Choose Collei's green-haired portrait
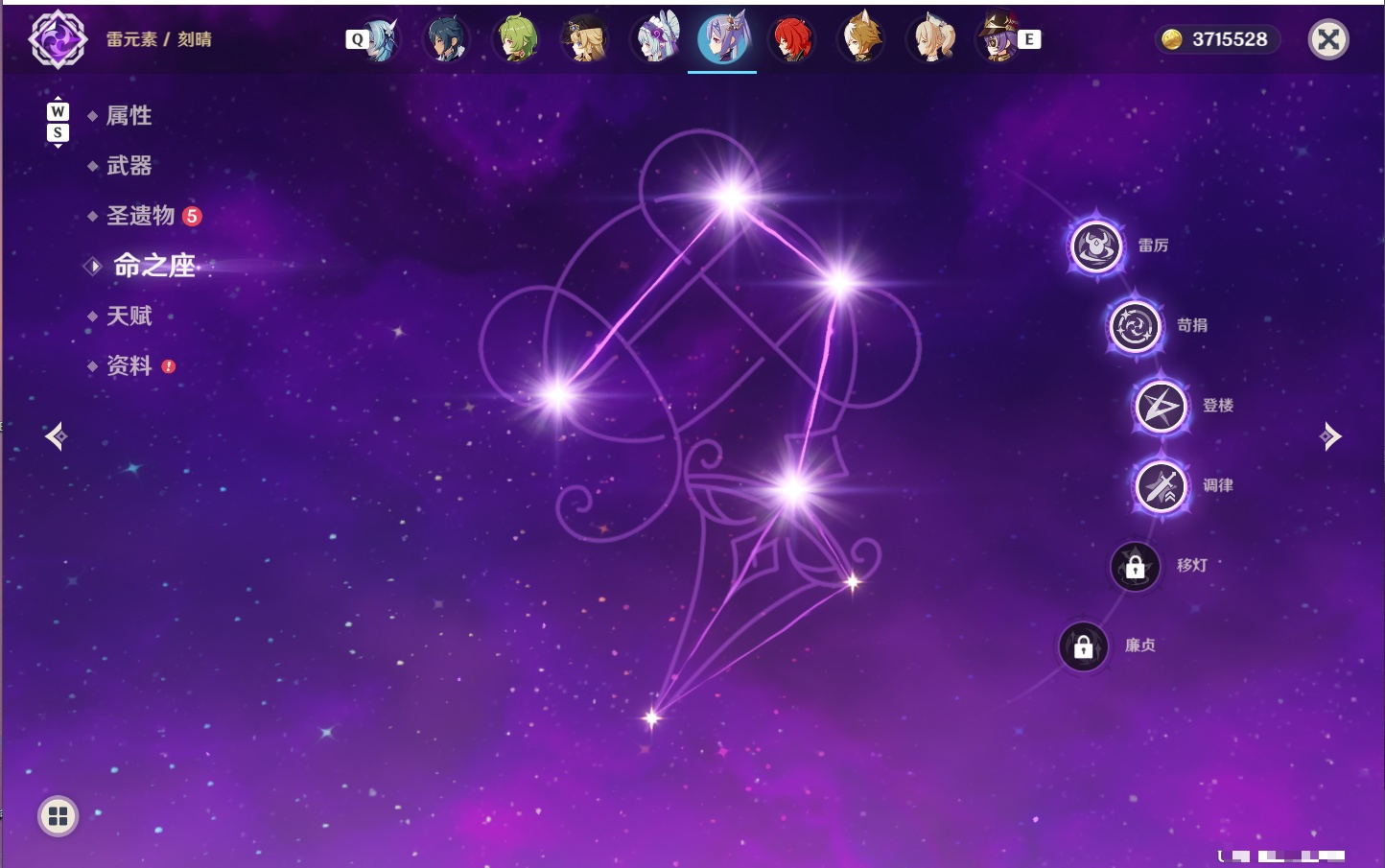Viewport: 1385px width, 868px height. [x=516, y=39]
